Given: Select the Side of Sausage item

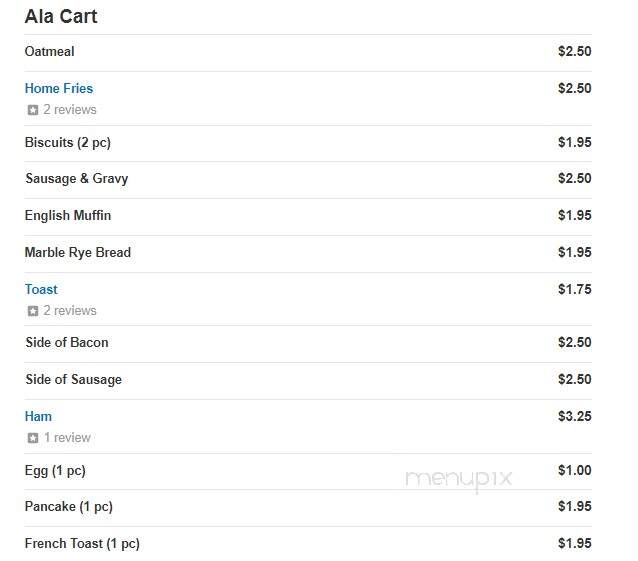Looking at the screenshot, I should coord(308,381).
